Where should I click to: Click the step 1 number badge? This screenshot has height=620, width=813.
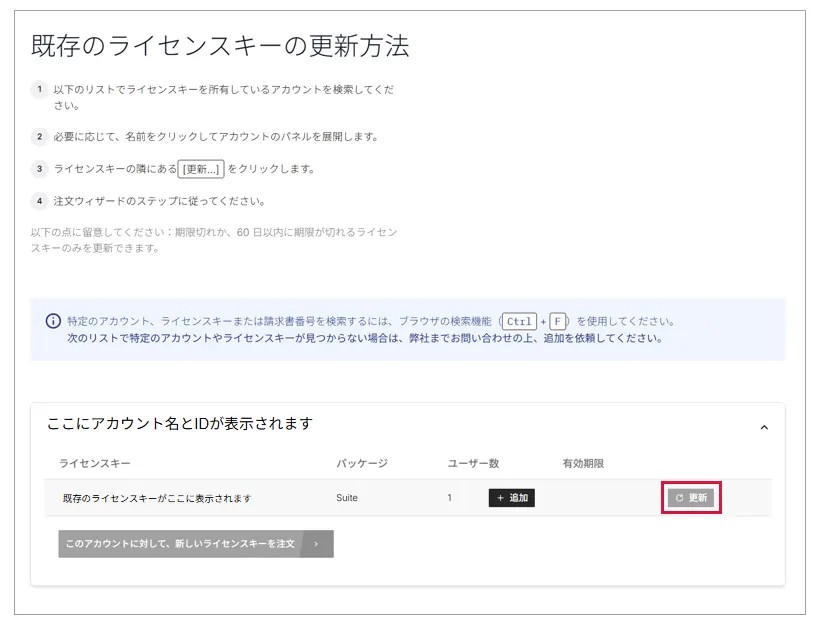coord(39,89)
